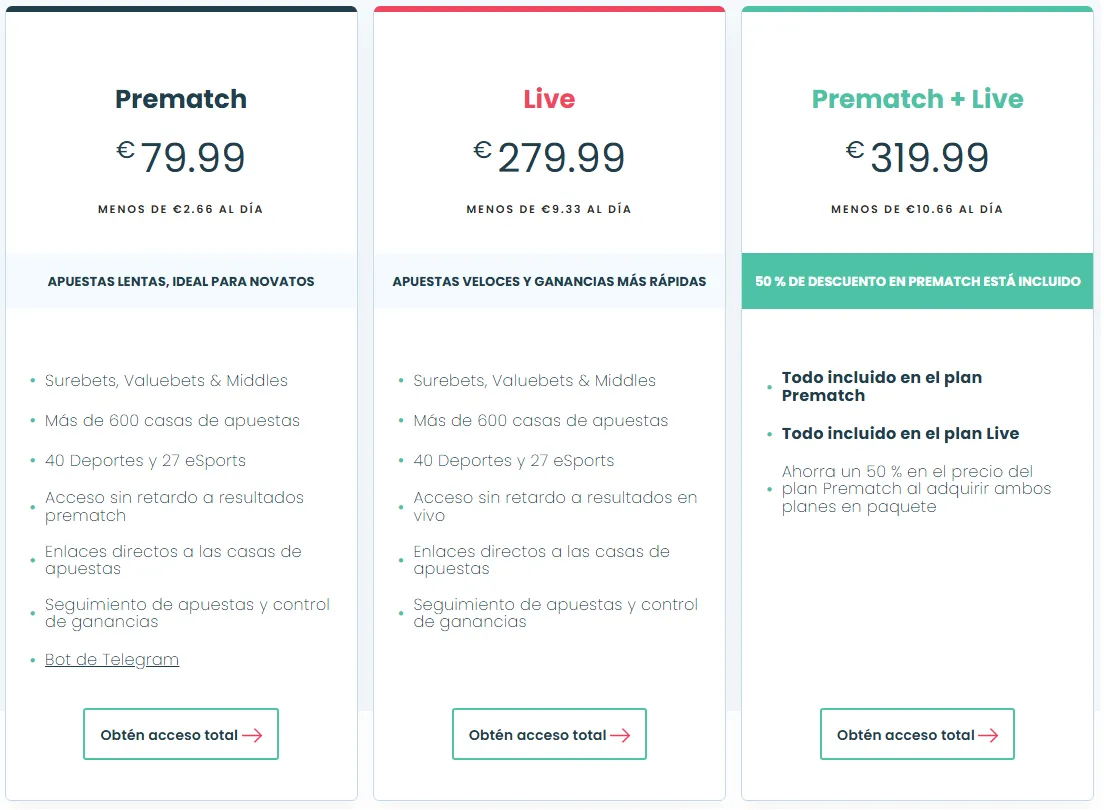Select the Apuestas veloces y ganancias tagline
This screenshot has width=1104, height=810.
click(549, 281)
